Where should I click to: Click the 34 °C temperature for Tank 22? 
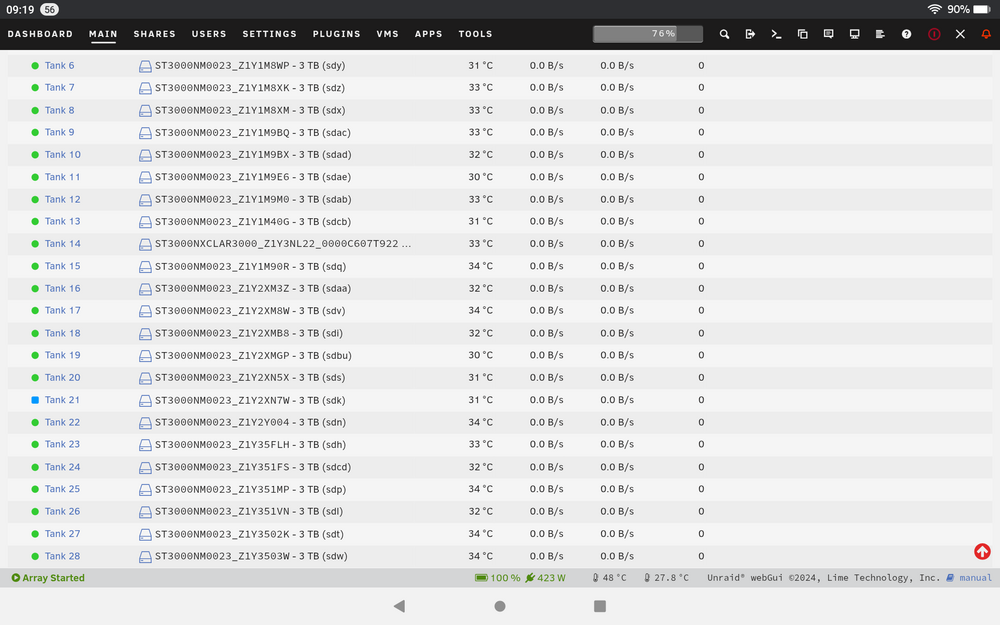point(480,422)
